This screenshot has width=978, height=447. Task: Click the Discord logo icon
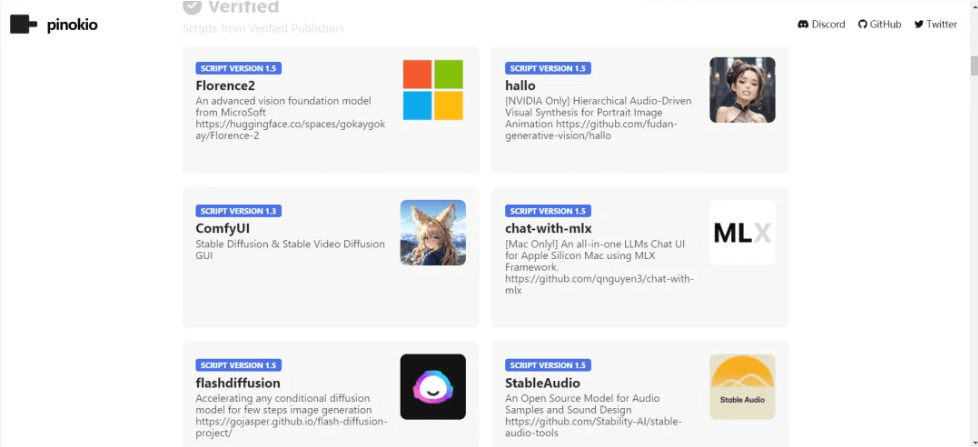803,24
